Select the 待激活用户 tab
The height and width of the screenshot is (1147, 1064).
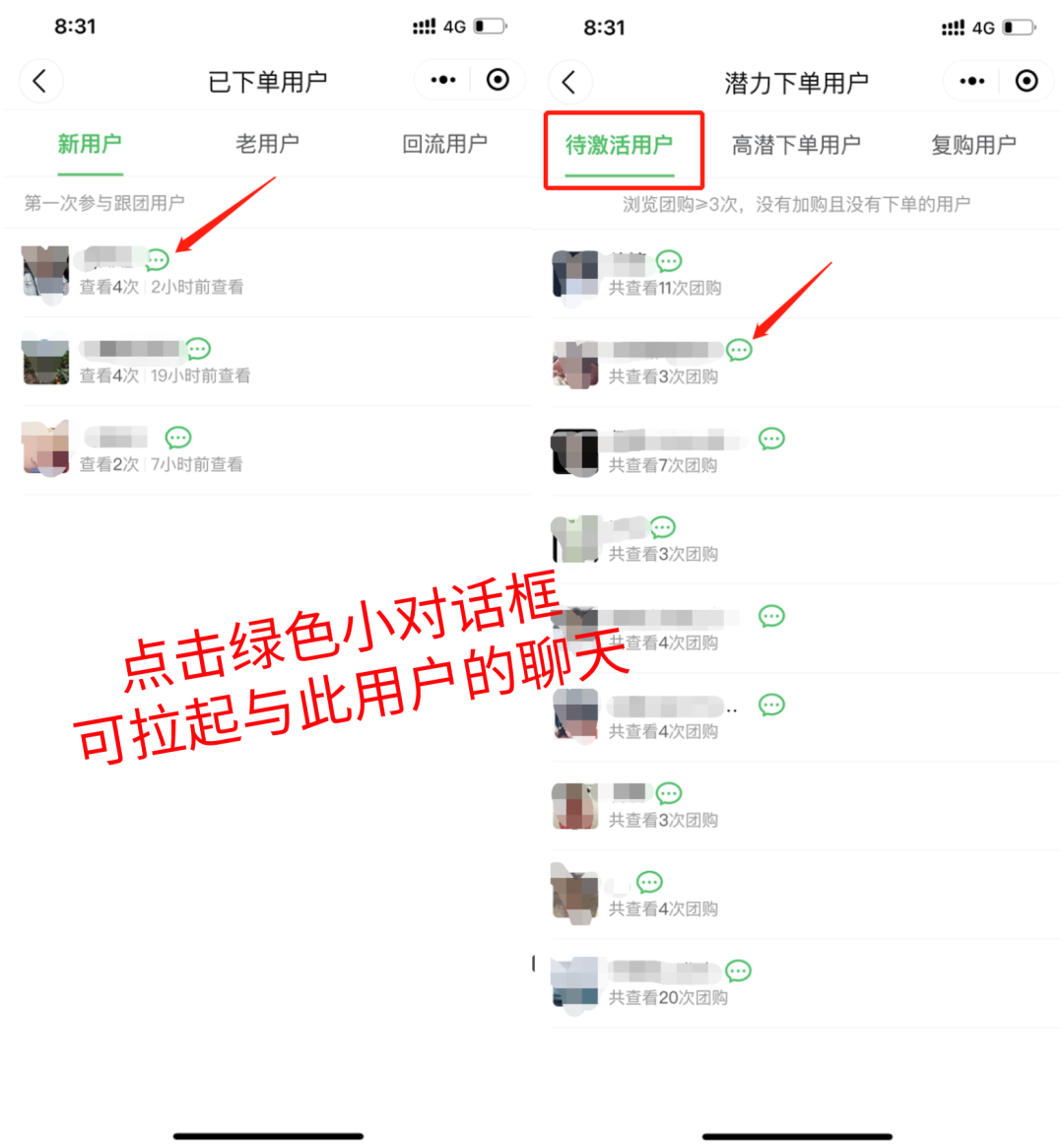[620, 145]
